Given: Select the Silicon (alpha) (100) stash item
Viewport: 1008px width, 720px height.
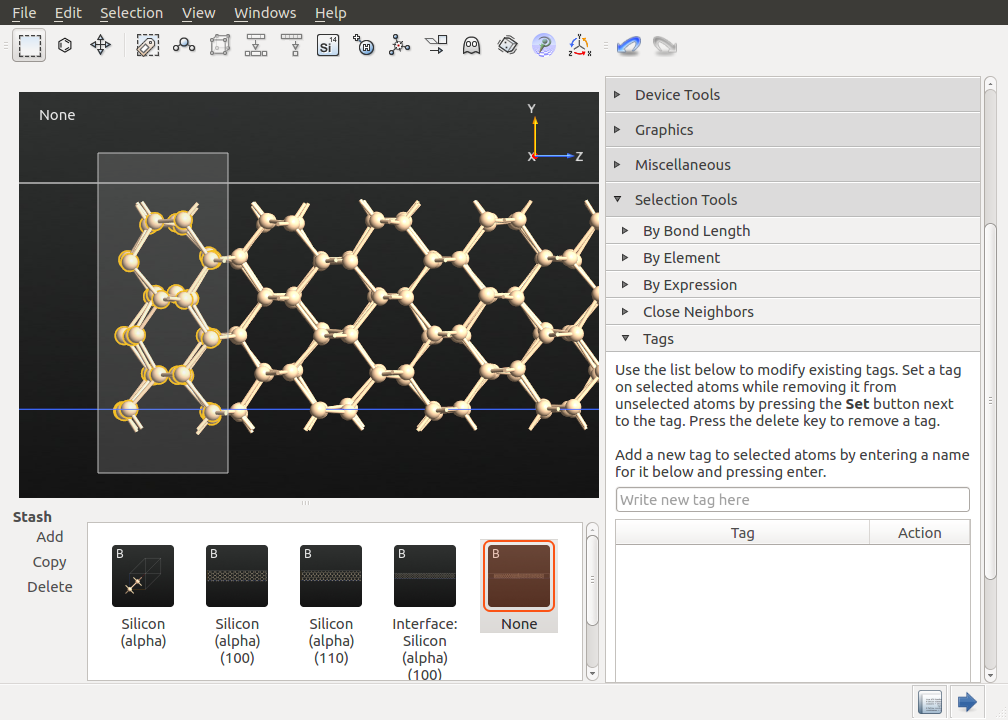Looking at the screenshot, I should 237,605.
